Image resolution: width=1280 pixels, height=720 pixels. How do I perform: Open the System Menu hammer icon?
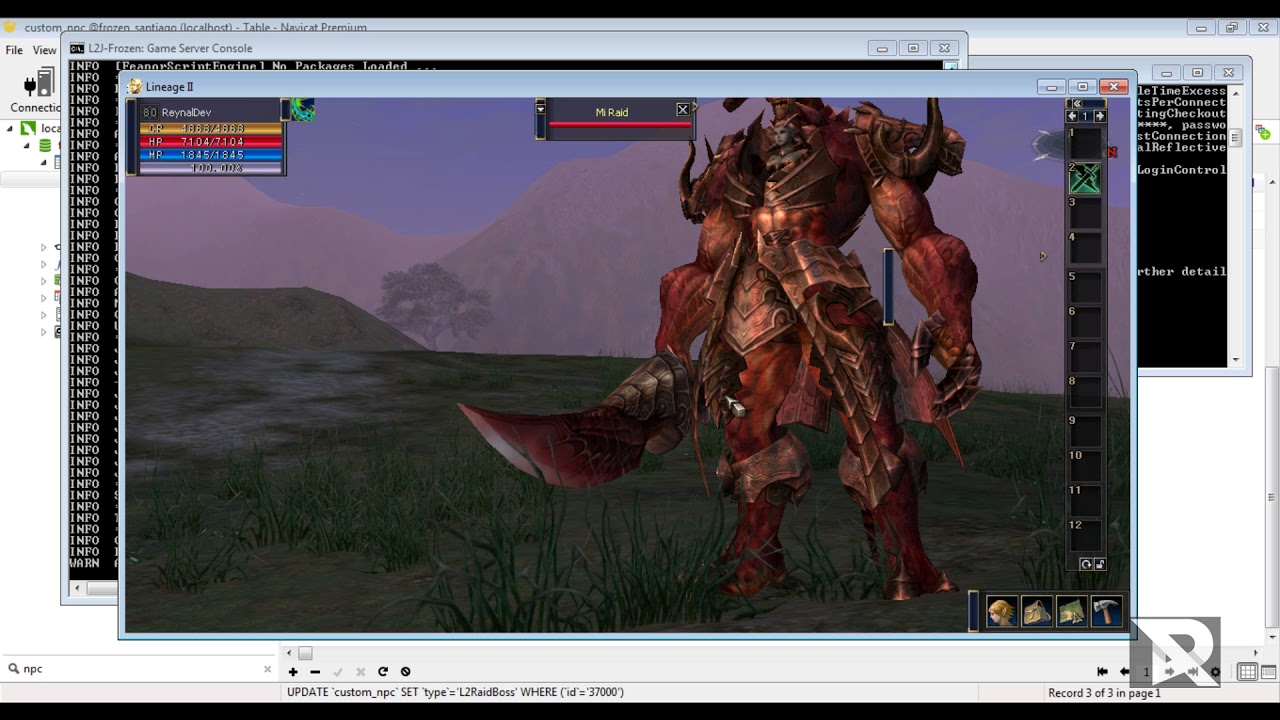tap(1106, 611)
